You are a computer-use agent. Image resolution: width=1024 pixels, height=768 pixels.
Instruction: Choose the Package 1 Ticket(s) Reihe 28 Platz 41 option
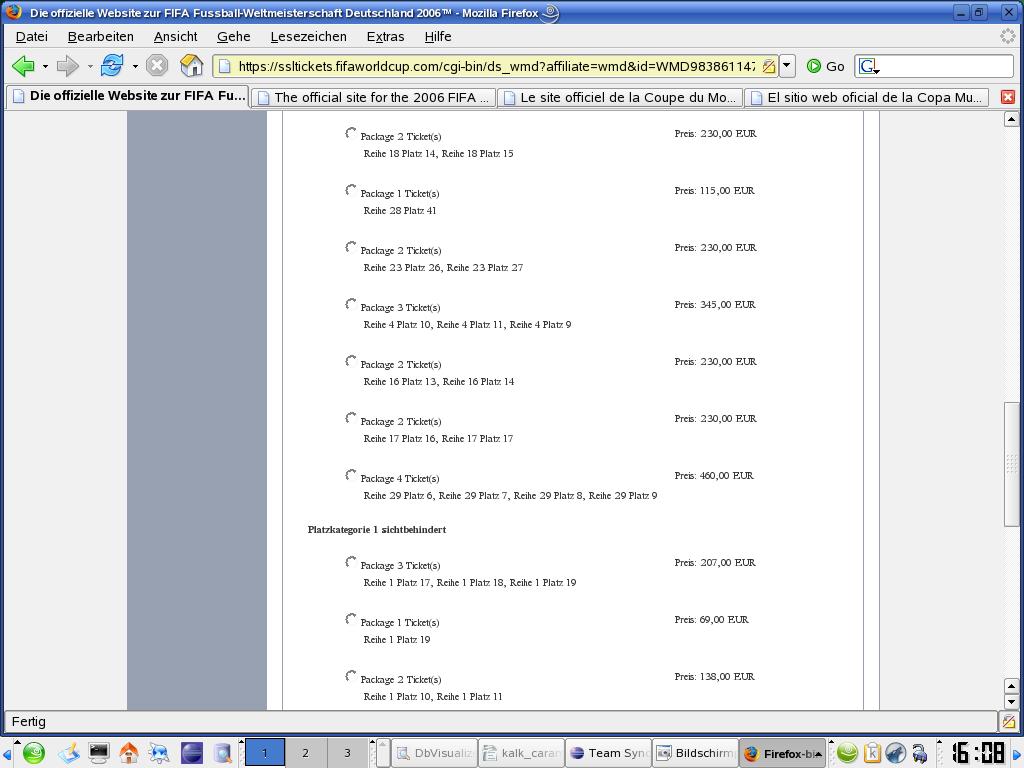[351, 191]
